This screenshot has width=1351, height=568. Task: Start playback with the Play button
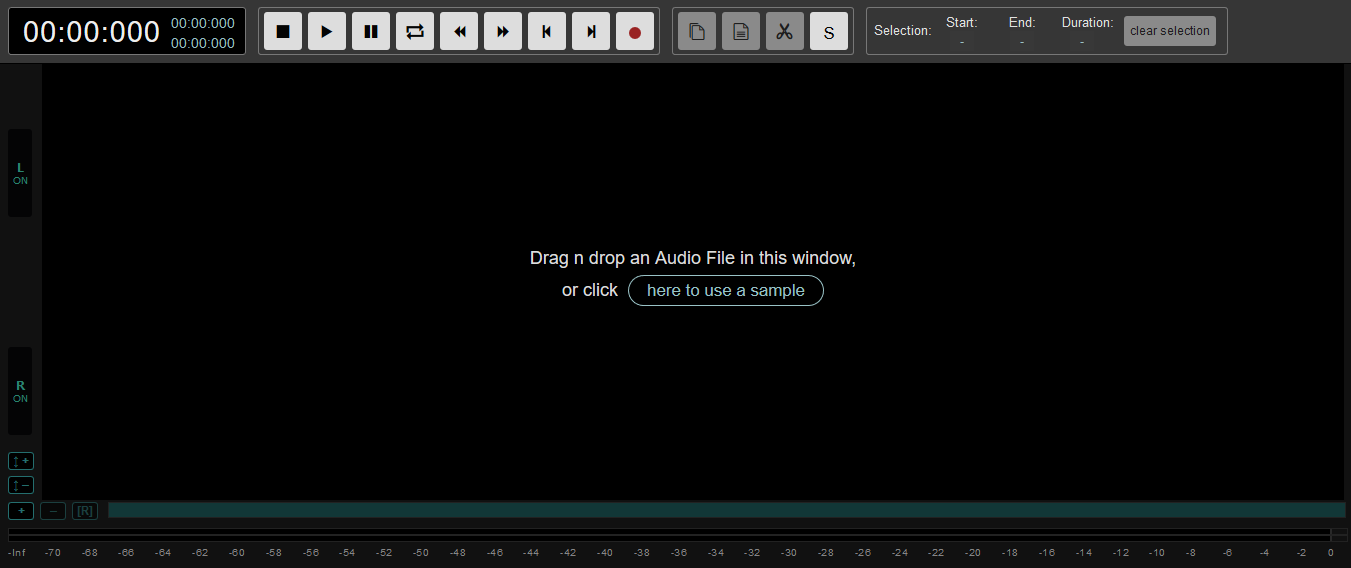[327, 32]
